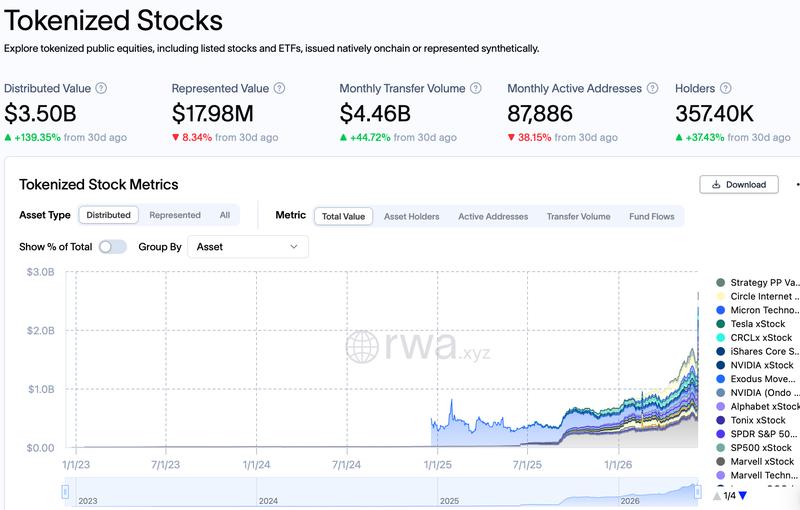Viewport: 800px width, 510px height.
Task: Toggle Marvell xStock legend series
Action: click(755, 462)
